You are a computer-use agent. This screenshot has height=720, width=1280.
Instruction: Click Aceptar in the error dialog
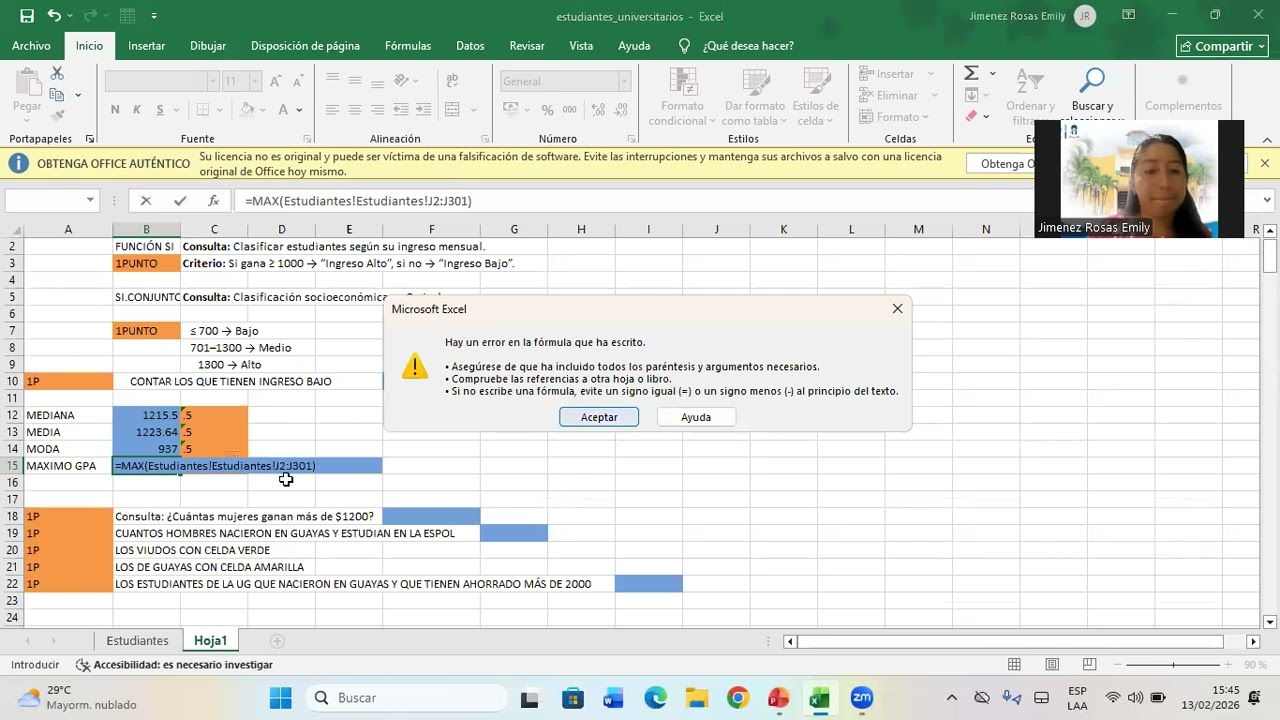click(599, 417)
